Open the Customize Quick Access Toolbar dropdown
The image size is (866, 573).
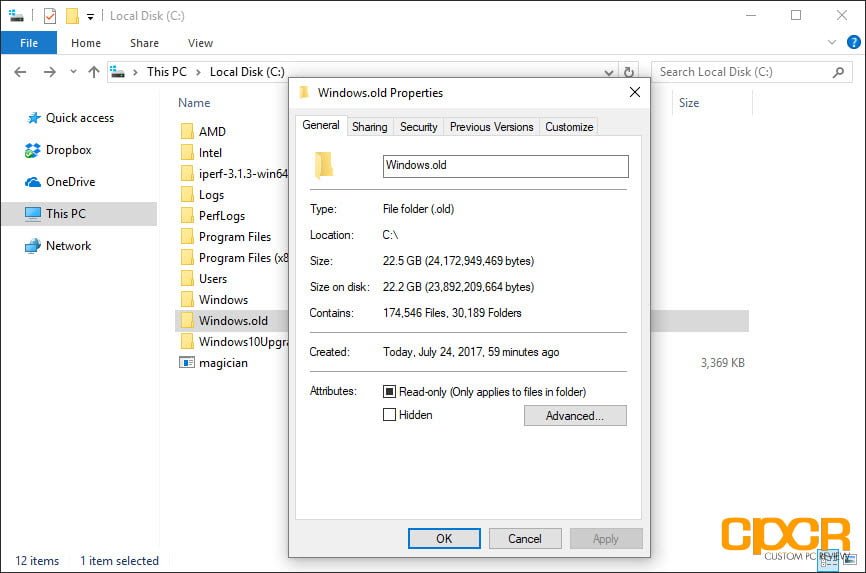[90, 17]
